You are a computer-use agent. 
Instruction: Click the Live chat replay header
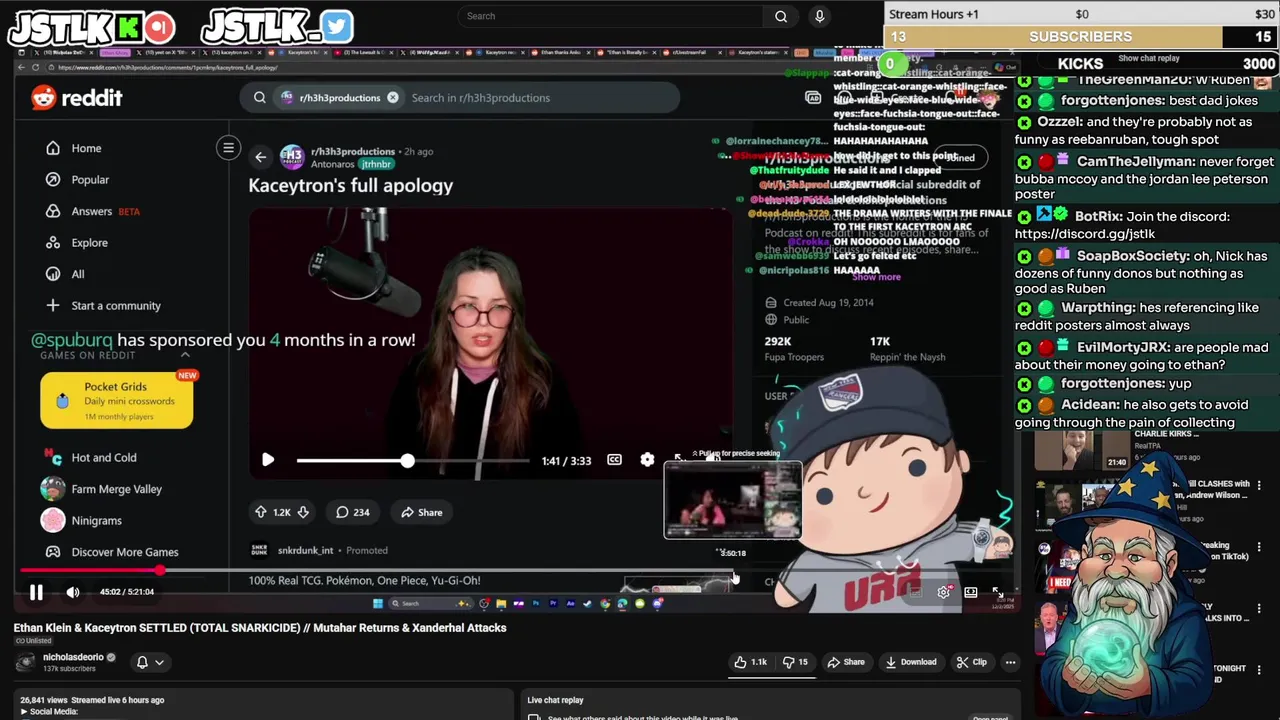click(x=555, y=700)
